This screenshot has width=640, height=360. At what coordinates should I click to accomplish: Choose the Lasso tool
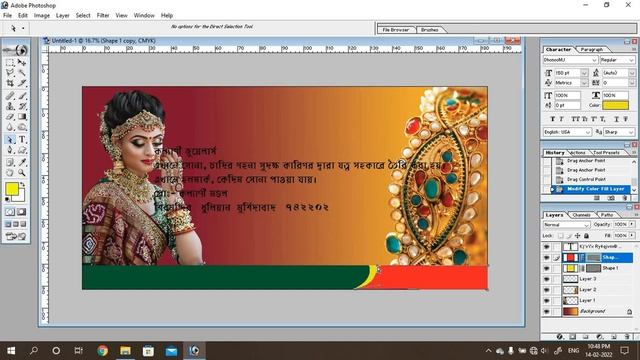(10, 73)
